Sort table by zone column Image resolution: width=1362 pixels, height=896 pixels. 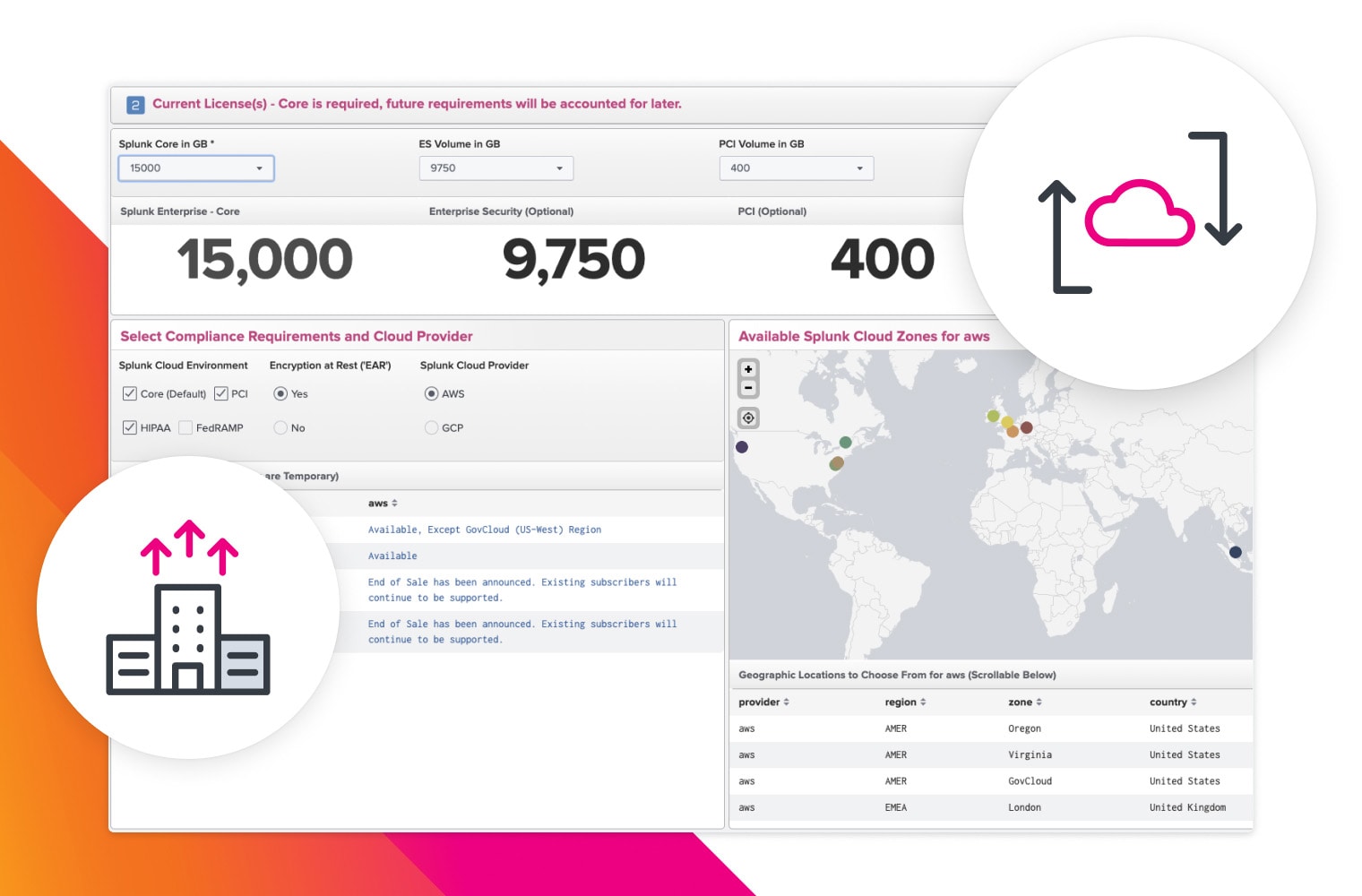1025,702
